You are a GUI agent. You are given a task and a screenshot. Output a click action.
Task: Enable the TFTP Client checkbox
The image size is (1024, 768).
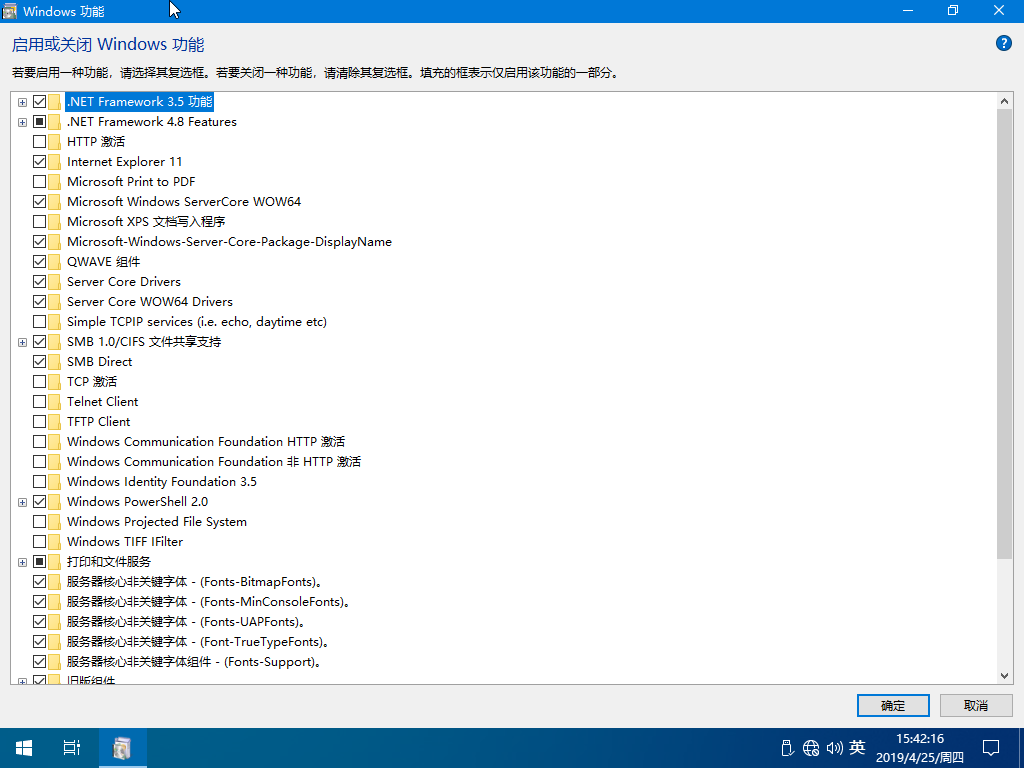point(39,422)
